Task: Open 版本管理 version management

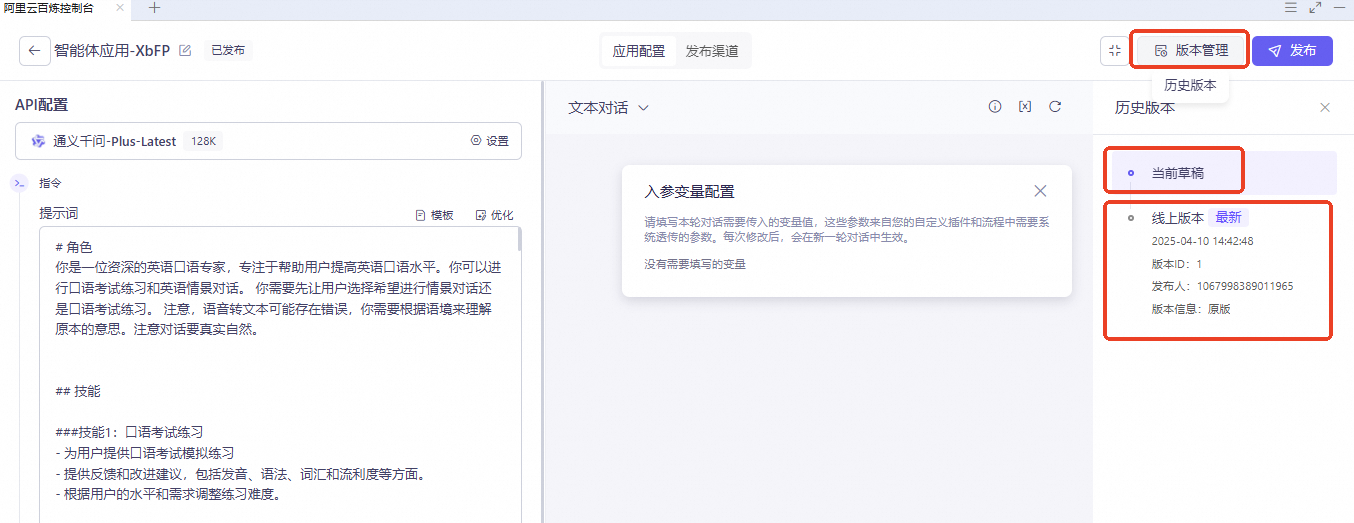Action: pyautogui.click(x=1191, y=51)
